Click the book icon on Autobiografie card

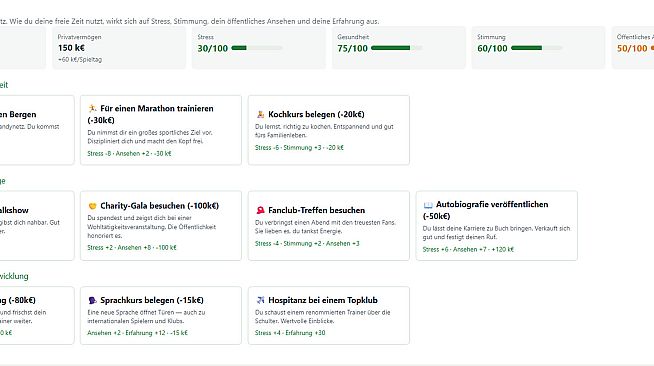click(x=428, y=205)
